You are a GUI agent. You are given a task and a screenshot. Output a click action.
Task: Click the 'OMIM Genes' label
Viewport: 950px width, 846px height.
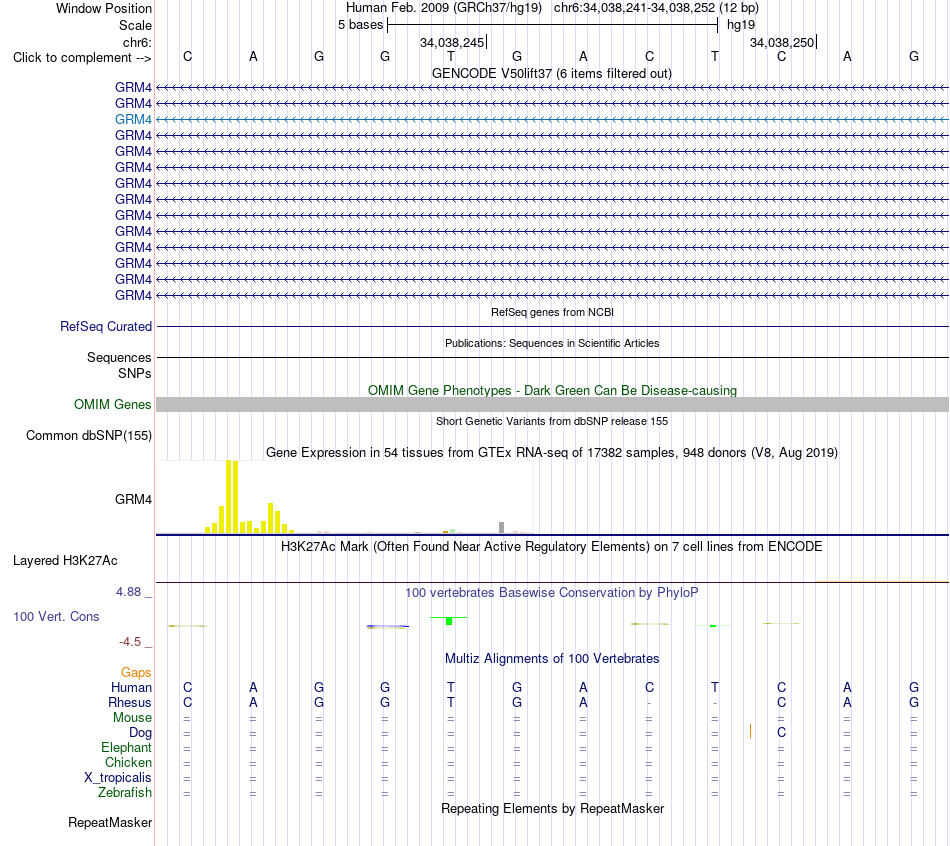(x=113, y=404)
